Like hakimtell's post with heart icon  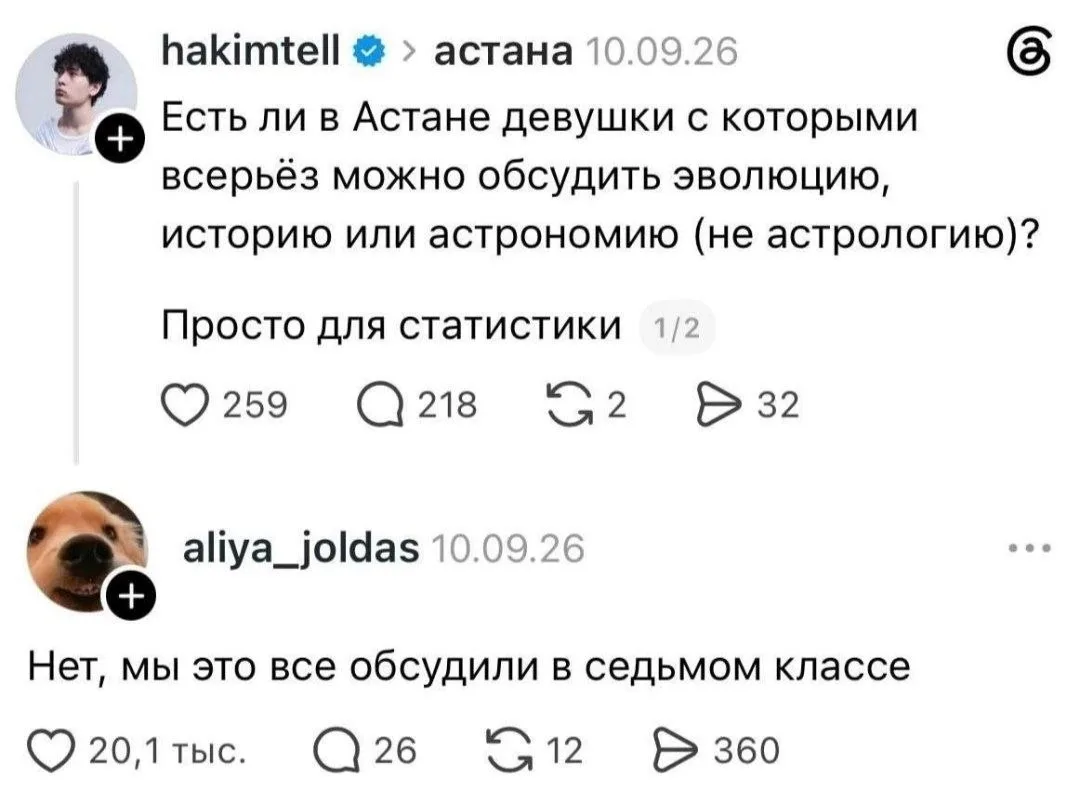(185, 405)
